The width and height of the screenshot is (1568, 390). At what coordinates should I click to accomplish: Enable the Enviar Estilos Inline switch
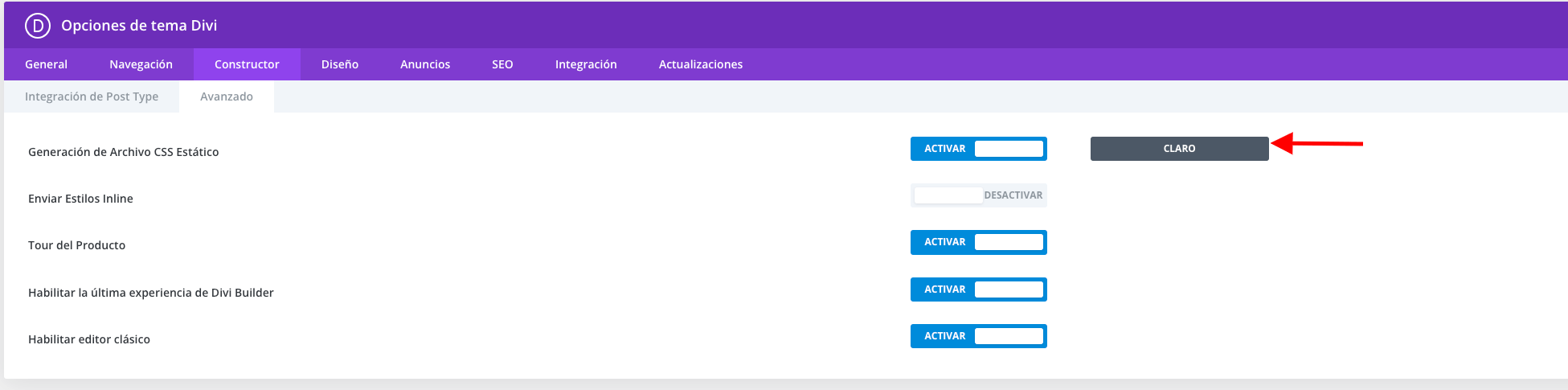tap(979, 195)
